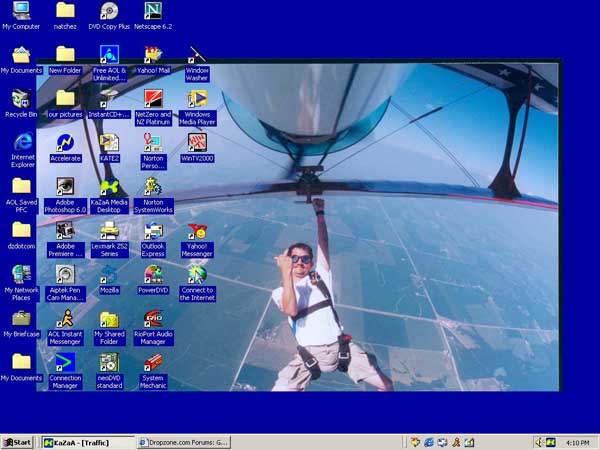Image resolution: width=600 pixels, height=450 pixels.
Task: Click the Start button on taskbar
Action: tap(17, 442)
